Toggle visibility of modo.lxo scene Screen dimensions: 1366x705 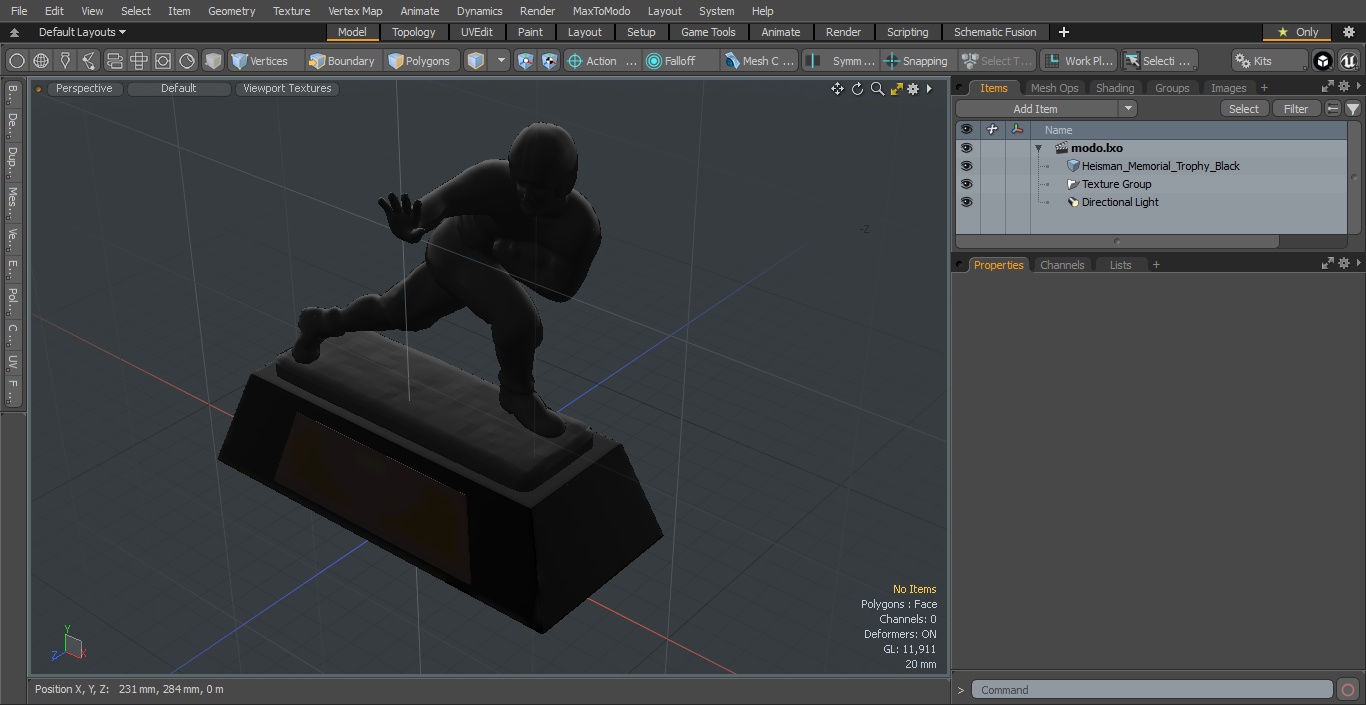point(966,148)
